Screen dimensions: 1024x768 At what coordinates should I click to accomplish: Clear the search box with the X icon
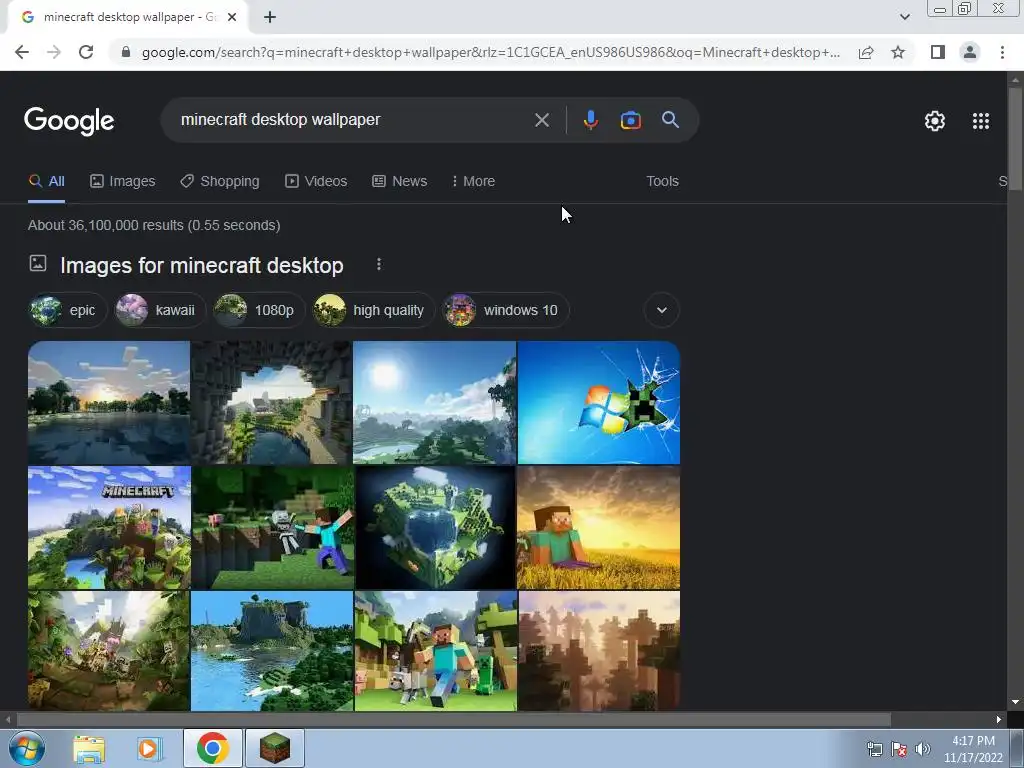point(541,120)
